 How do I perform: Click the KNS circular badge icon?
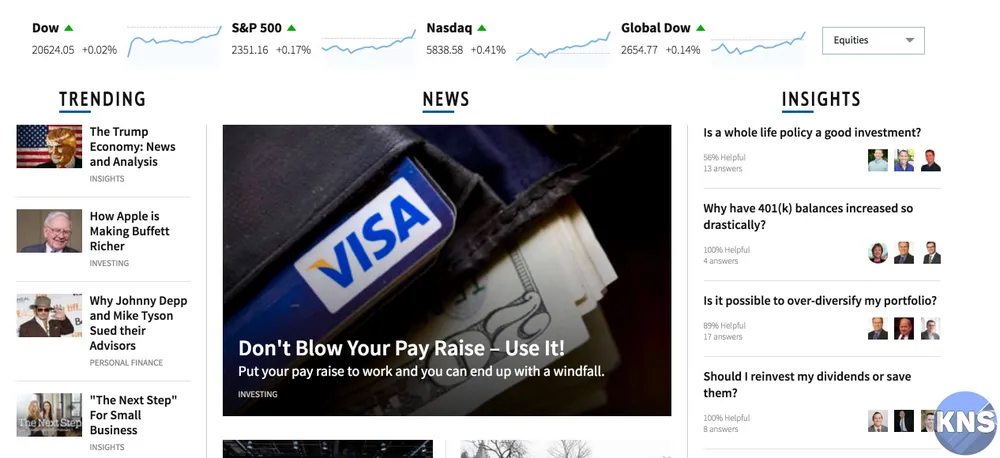point(967,422)
